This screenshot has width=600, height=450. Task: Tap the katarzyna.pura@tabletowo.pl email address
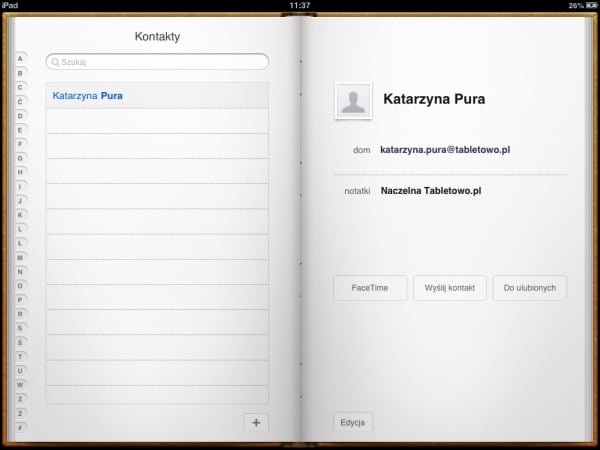click(x=448, y=150)
